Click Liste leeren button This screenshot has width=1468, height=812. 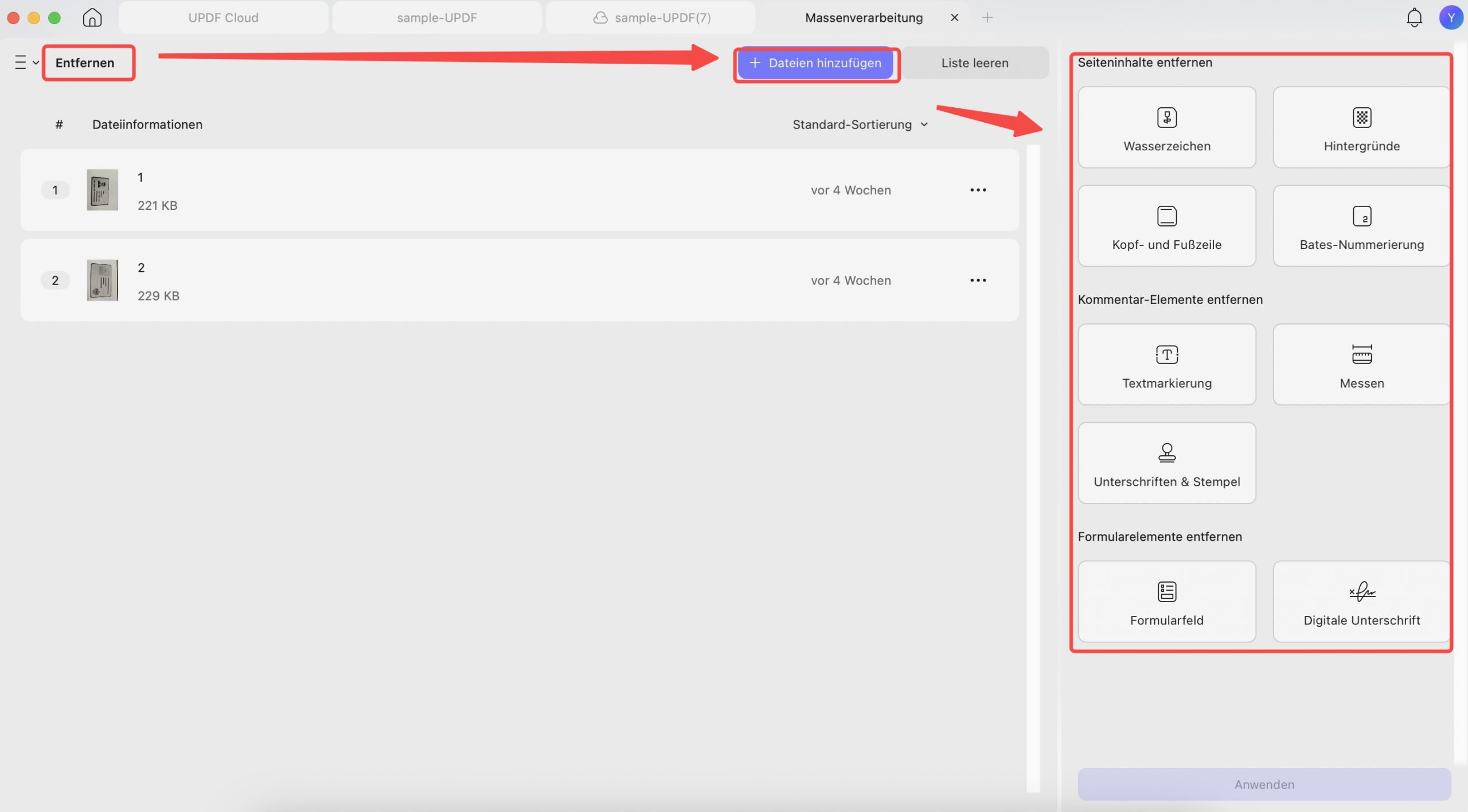tap(975, 63)
